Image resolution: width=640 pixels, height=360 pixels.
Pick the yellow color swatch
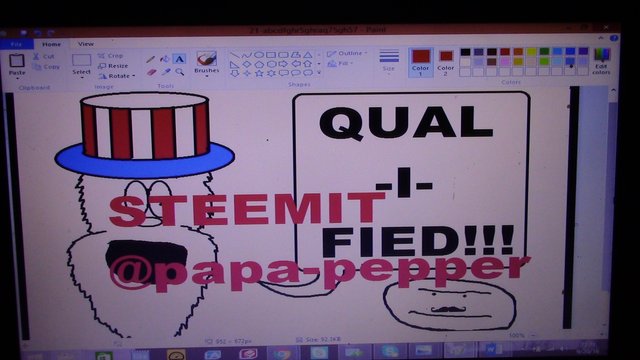pos(531,52)
